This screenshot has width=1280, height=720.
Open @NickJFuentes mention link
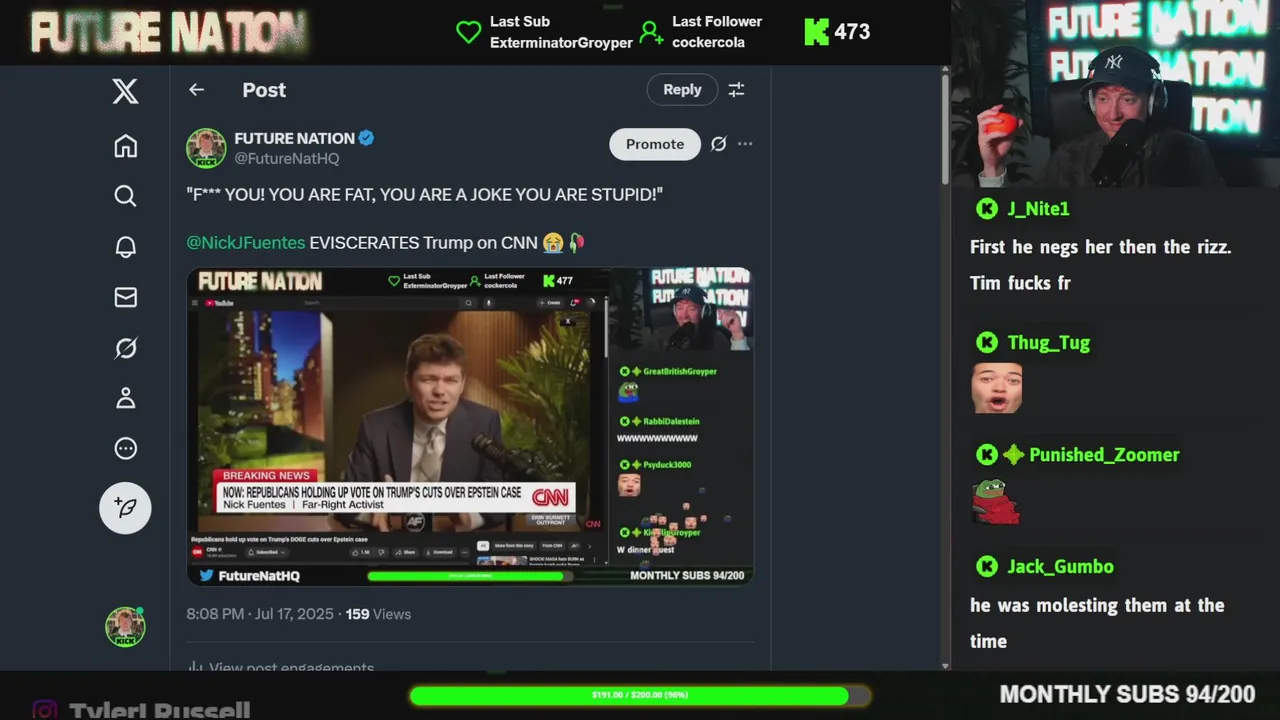(246, 242)
